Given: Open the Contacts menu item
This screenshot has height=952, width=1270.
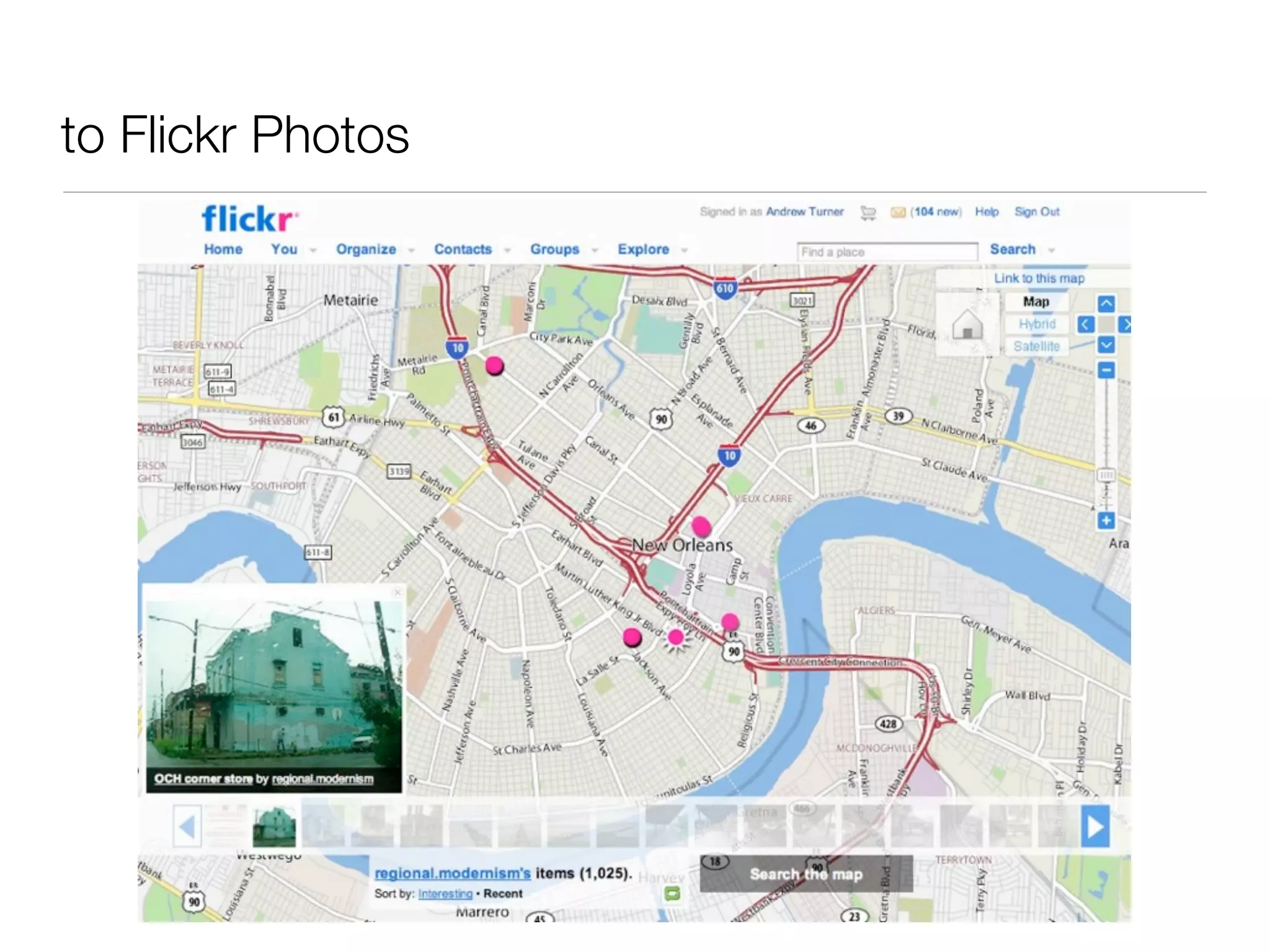Looking at the screenshot, I should pos(463,249).
